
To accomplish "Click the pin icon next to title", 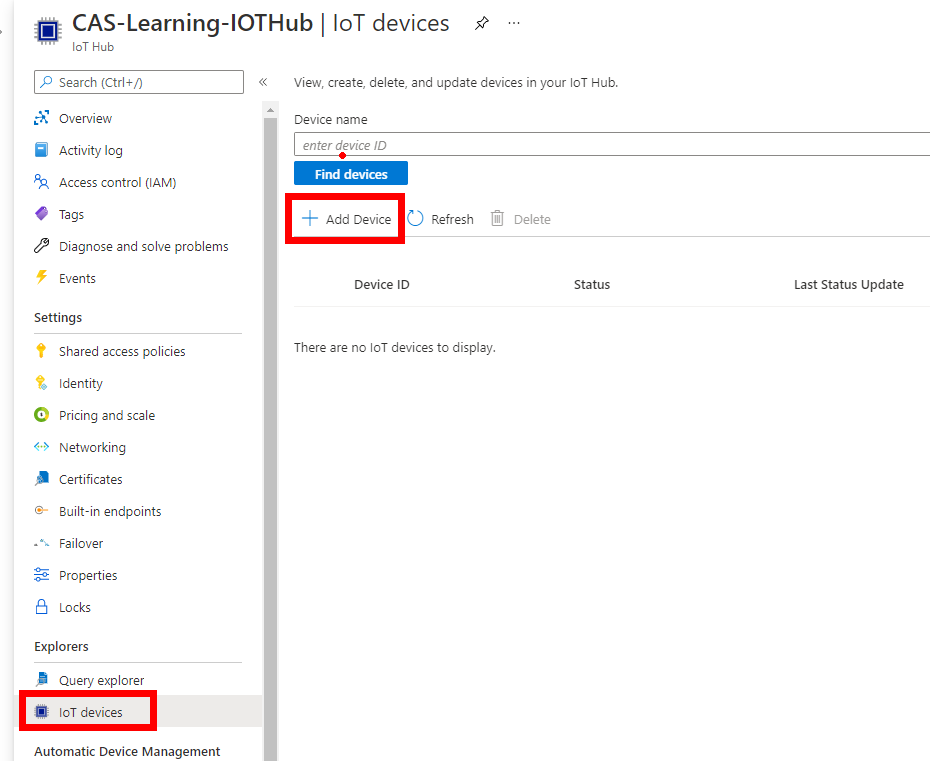I will click(482, 23).
